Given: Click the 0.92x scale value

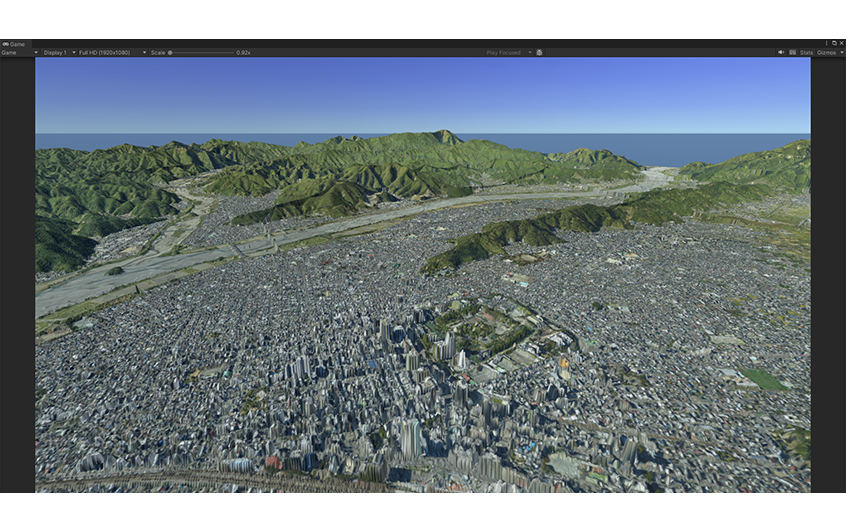Looking at the screenshot, I should (x=243, y=53).
